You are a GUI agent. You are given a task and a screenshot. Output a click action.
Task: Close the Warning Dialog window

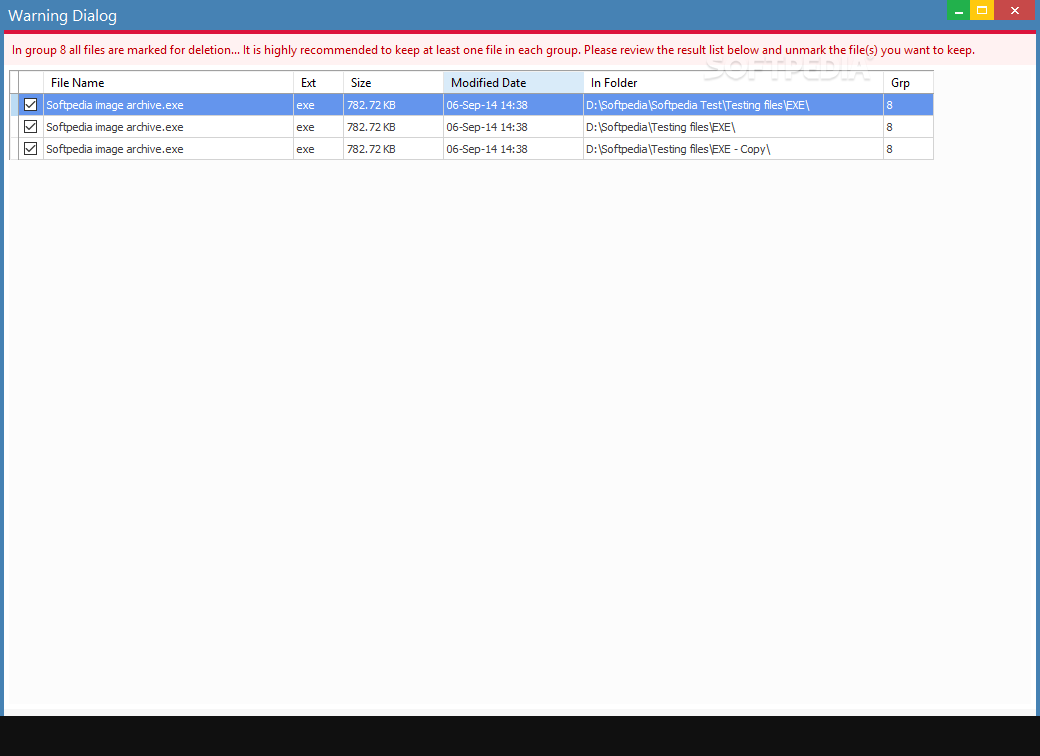1015,11
